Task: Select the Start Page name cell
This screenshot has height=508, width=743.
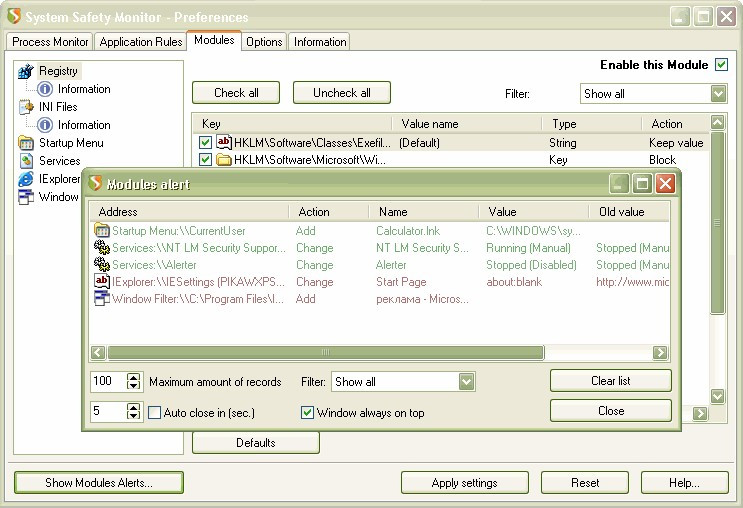Action: pos(401,282)
